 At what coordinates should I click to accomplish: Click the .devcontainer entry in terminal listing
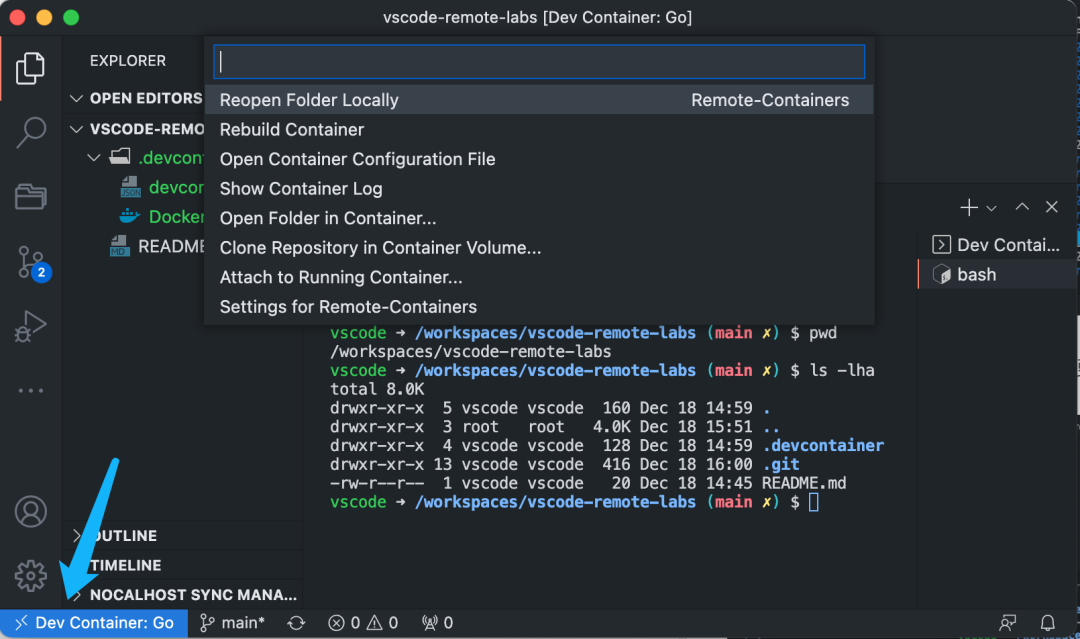tap(823, 446)
